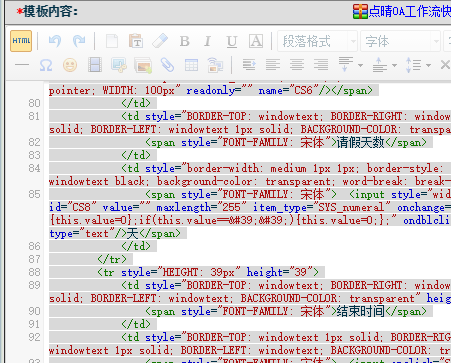Open the 段落格式 paragraph format dropdown
The width and height of the screenshot is (451, 363).
coord(317,41)
